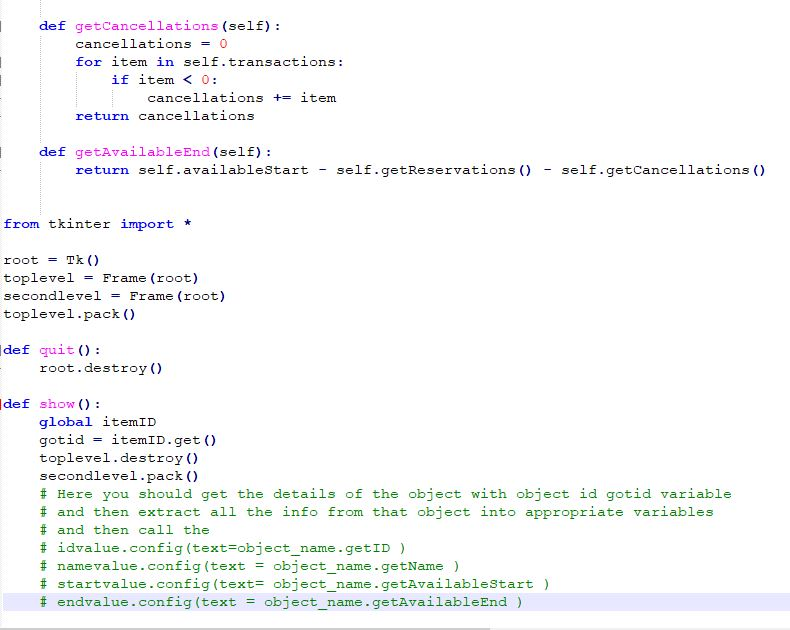Click 'self.availableStart' in the return statement
The width and height of the screenshot is (790, 630).
click(x=223, y=170)
